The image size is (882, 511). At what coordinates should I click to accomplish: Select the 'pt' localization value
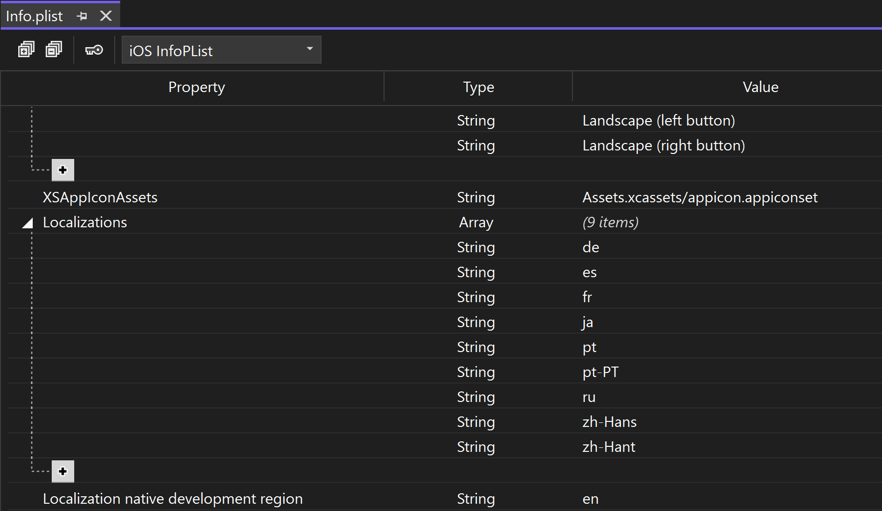point(590,347)
